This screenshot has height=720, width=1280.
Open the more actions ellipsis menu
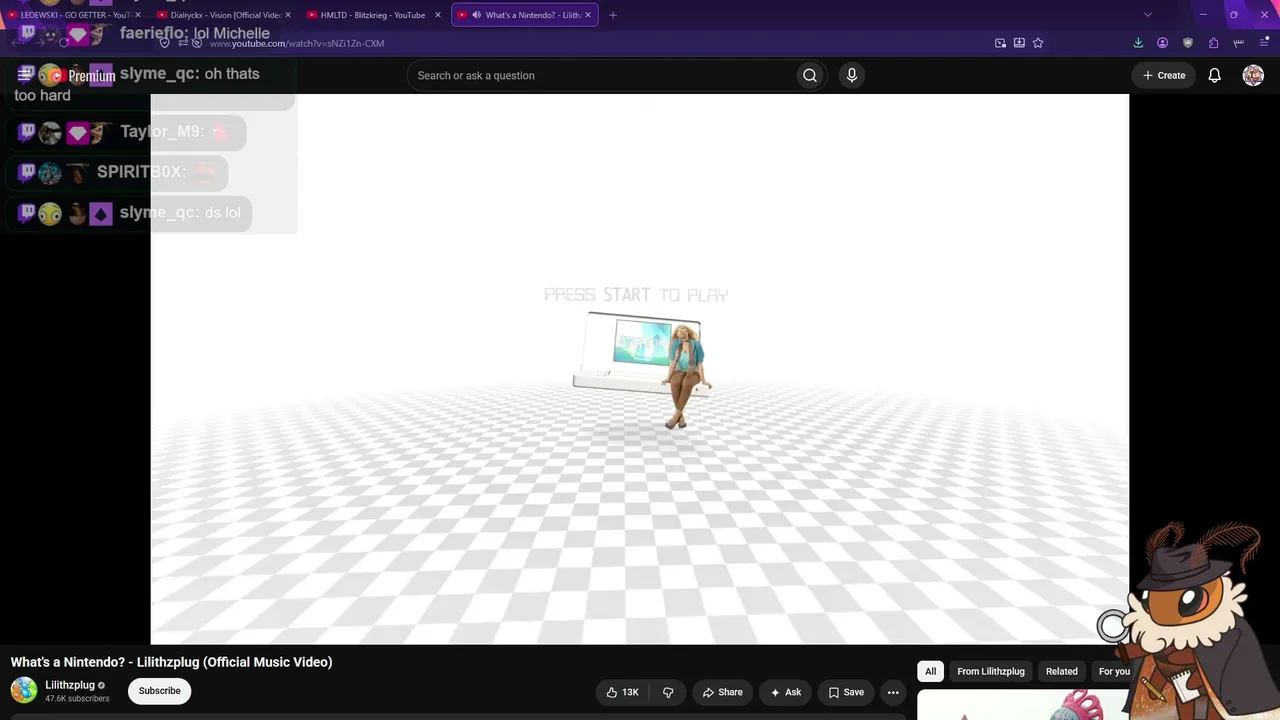click(893, 692)
